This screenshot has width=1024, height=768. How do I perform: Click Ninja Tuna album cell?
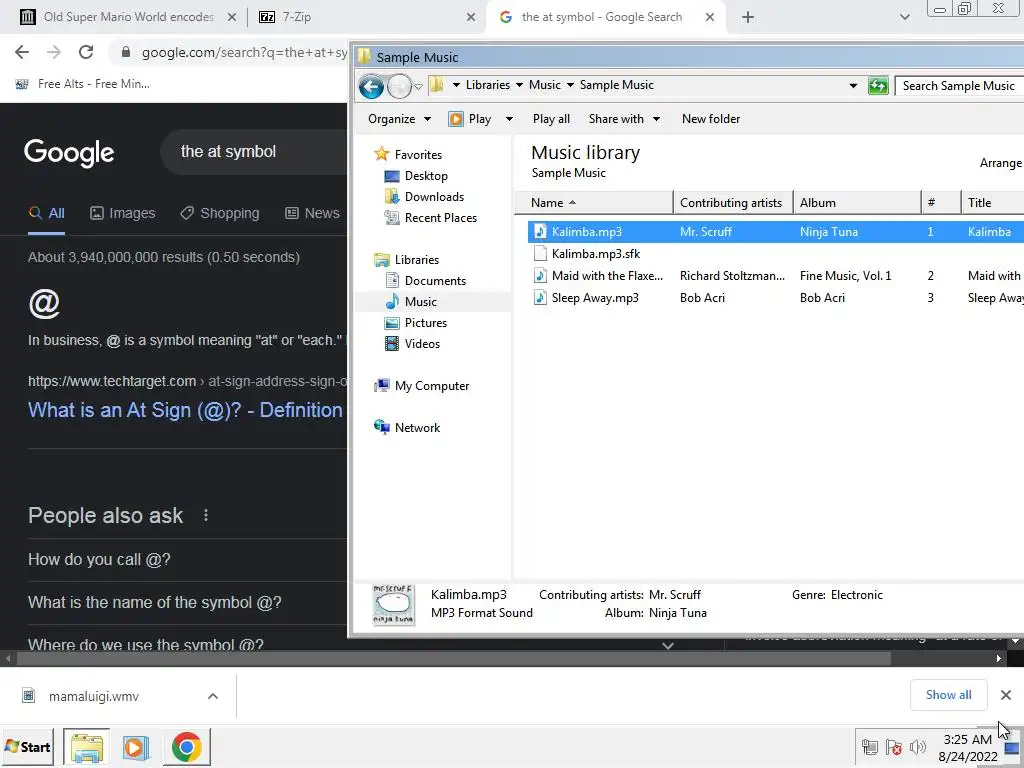828,231
